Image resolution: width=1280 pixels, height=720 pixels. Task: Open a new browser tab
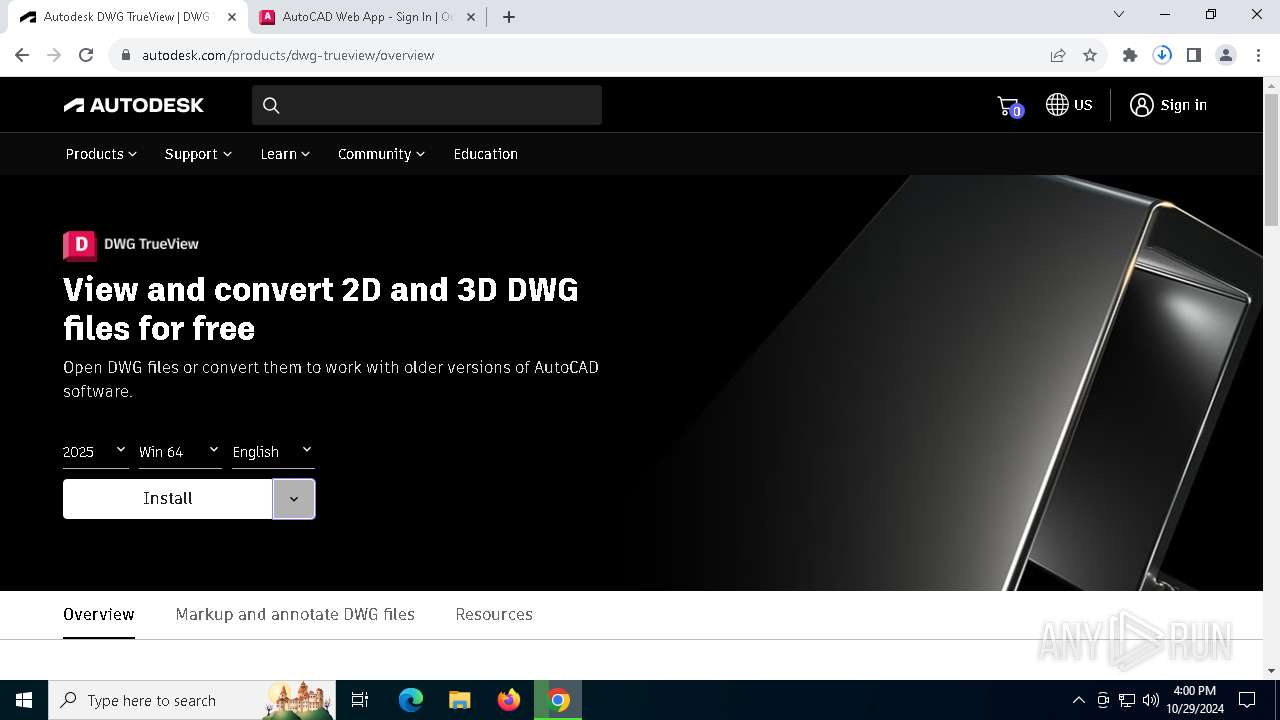coord(509,17)
